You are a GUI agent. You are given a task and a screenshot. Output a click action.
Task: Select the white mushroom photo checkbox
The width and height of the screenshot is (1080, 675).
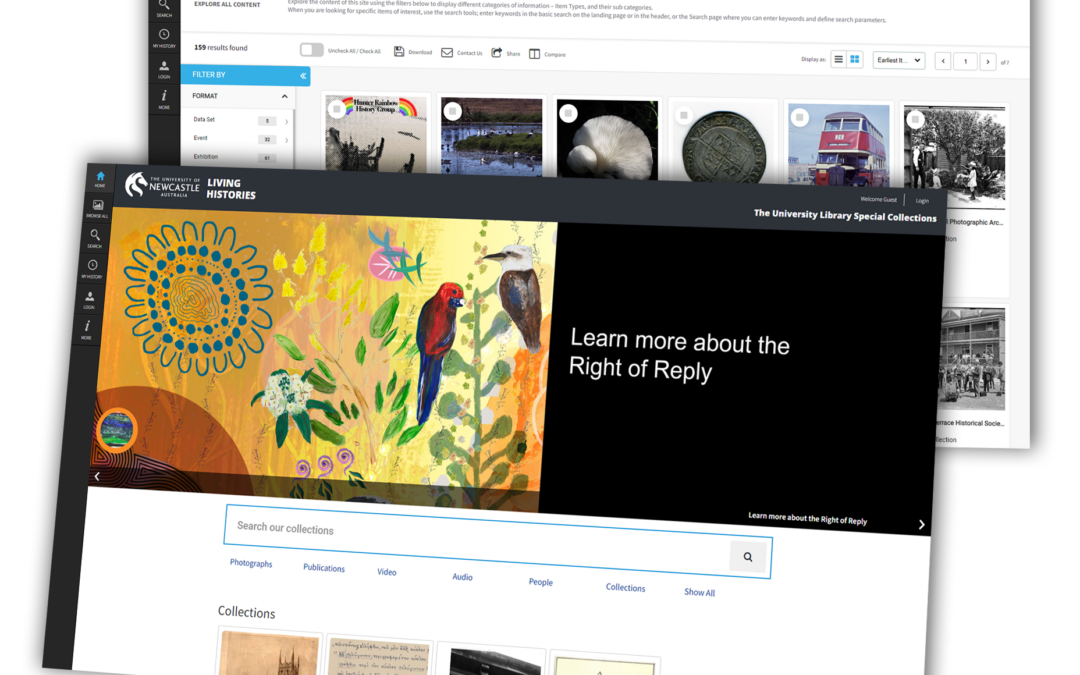(x=568, y=113)
